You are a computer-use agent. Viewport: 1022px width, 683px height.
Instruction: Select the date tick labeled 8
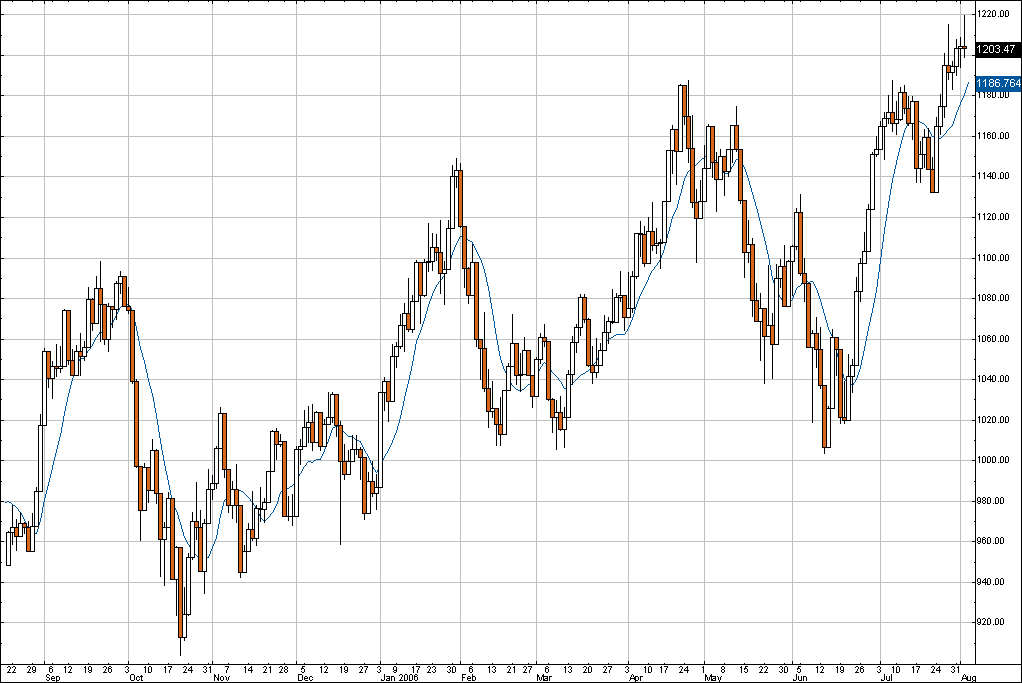723,669
